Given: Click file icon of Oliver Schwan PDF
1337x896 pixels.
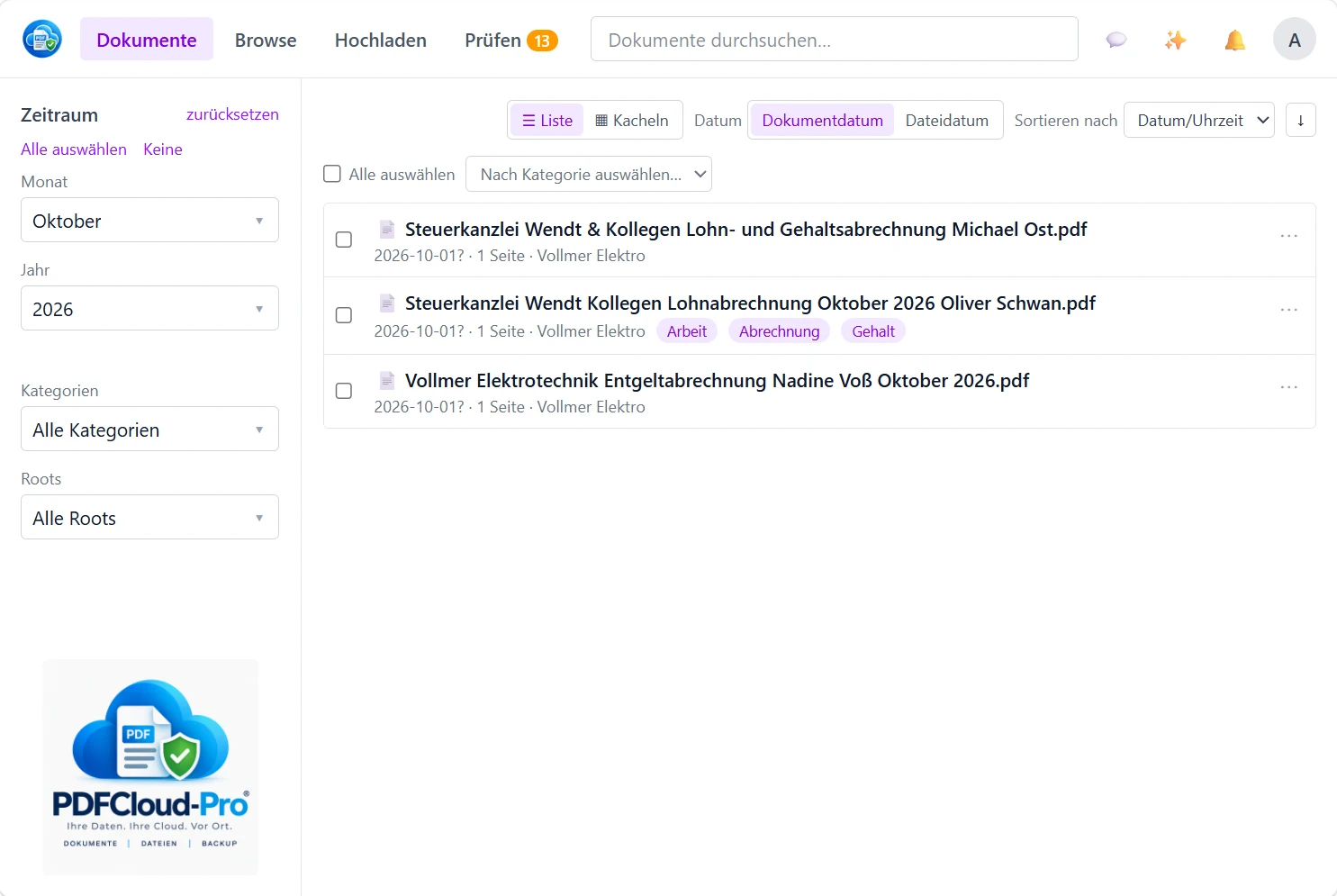Looking at the screenshot, I should [x=387, y=303].
